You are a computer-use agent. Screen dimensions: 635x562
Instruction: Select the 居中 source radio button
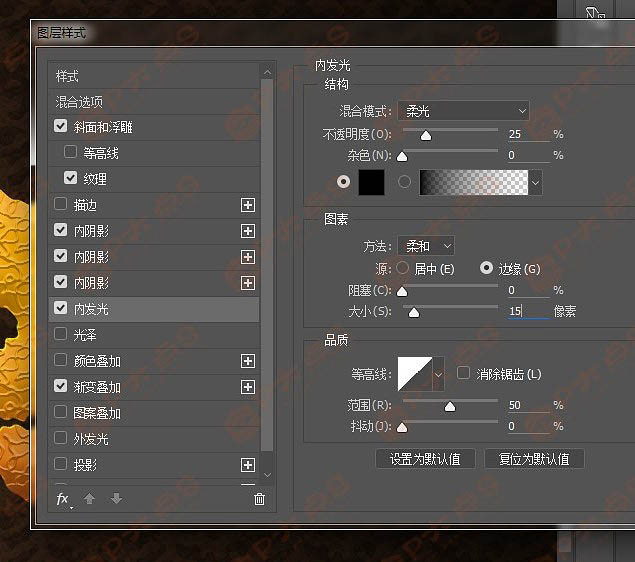tap(403, 268)
